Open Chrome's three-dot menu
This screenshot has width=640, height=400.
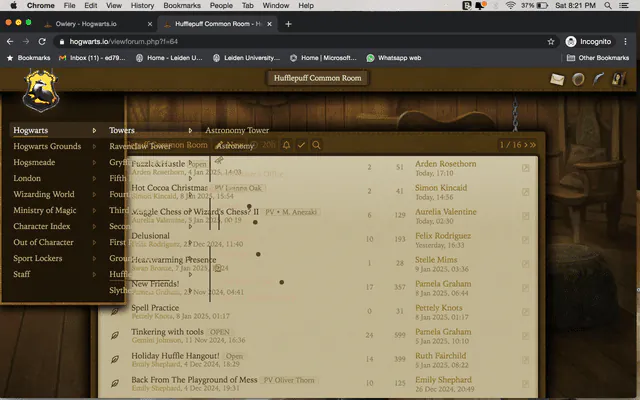625,42
